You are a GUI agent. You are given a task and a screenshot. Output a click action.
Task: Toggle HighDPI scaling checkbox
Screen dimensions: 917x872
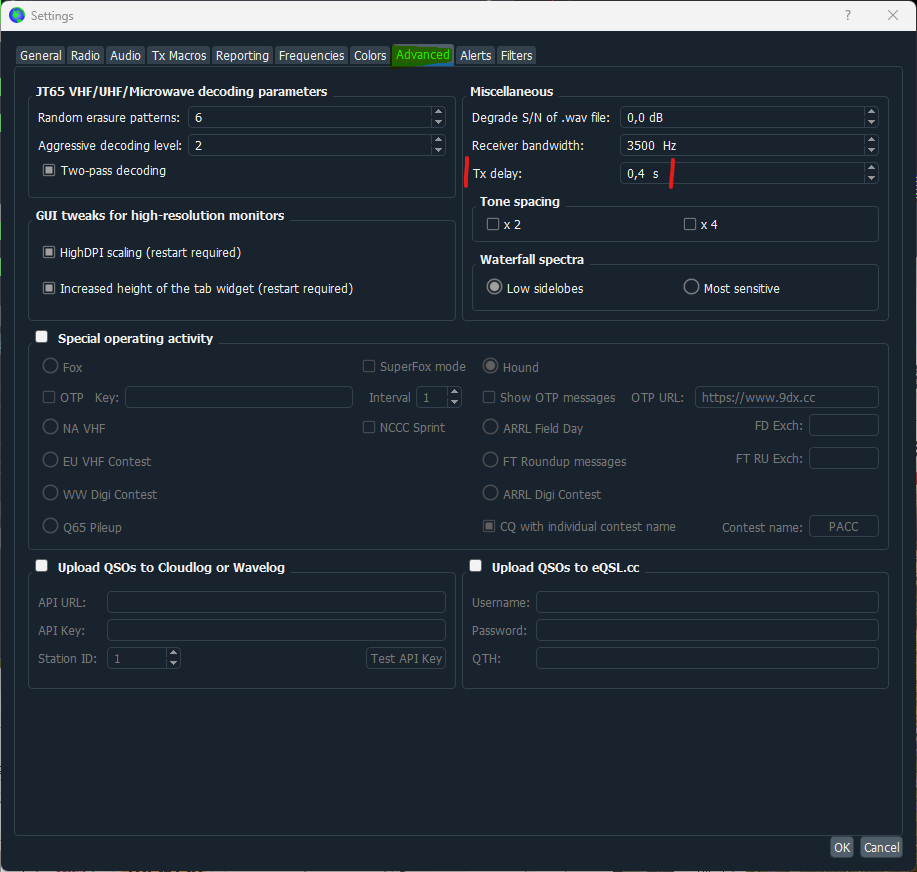click(x=49, y=252)
